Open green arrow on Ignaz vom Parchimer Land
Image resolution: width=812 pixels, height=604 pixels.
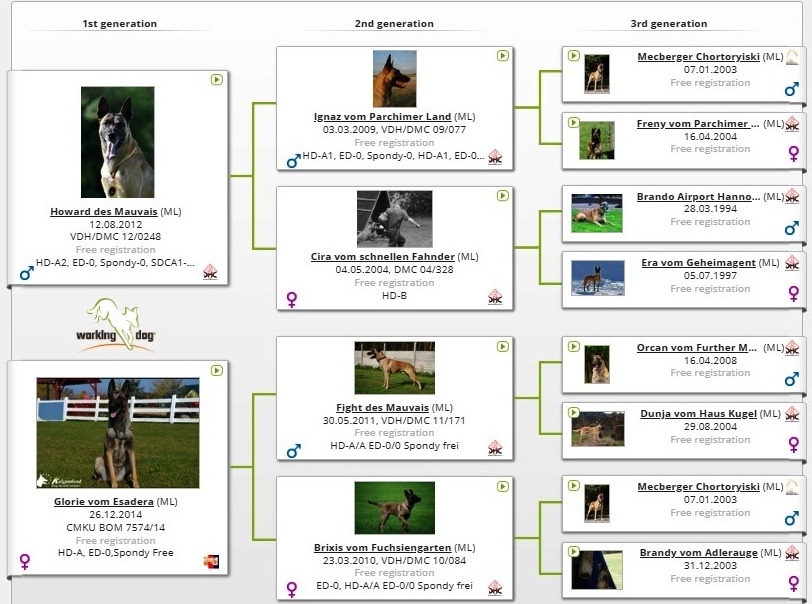[502, 55]
